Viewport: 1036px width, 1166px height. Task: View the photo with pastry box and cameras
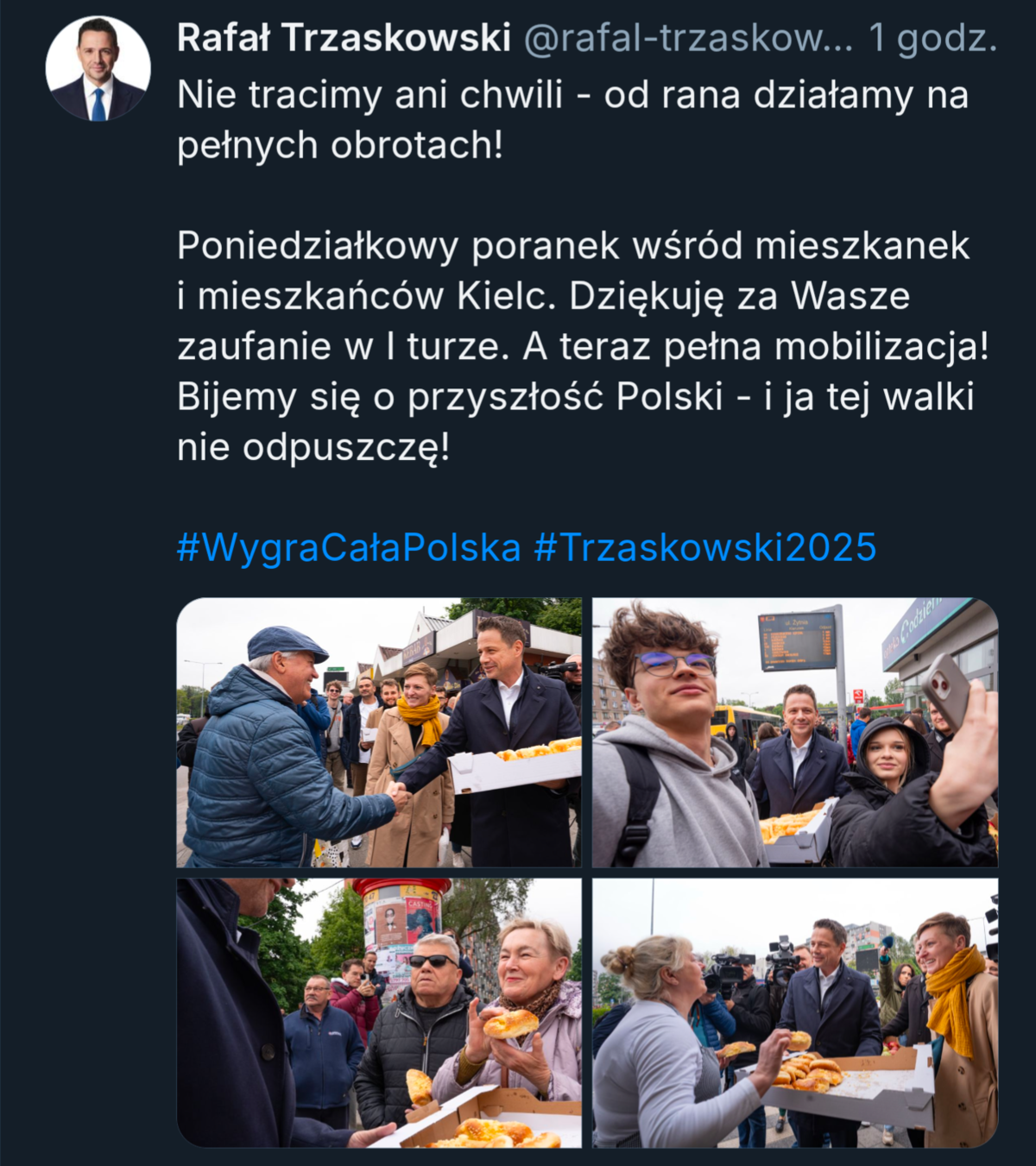pos(795,1013)
